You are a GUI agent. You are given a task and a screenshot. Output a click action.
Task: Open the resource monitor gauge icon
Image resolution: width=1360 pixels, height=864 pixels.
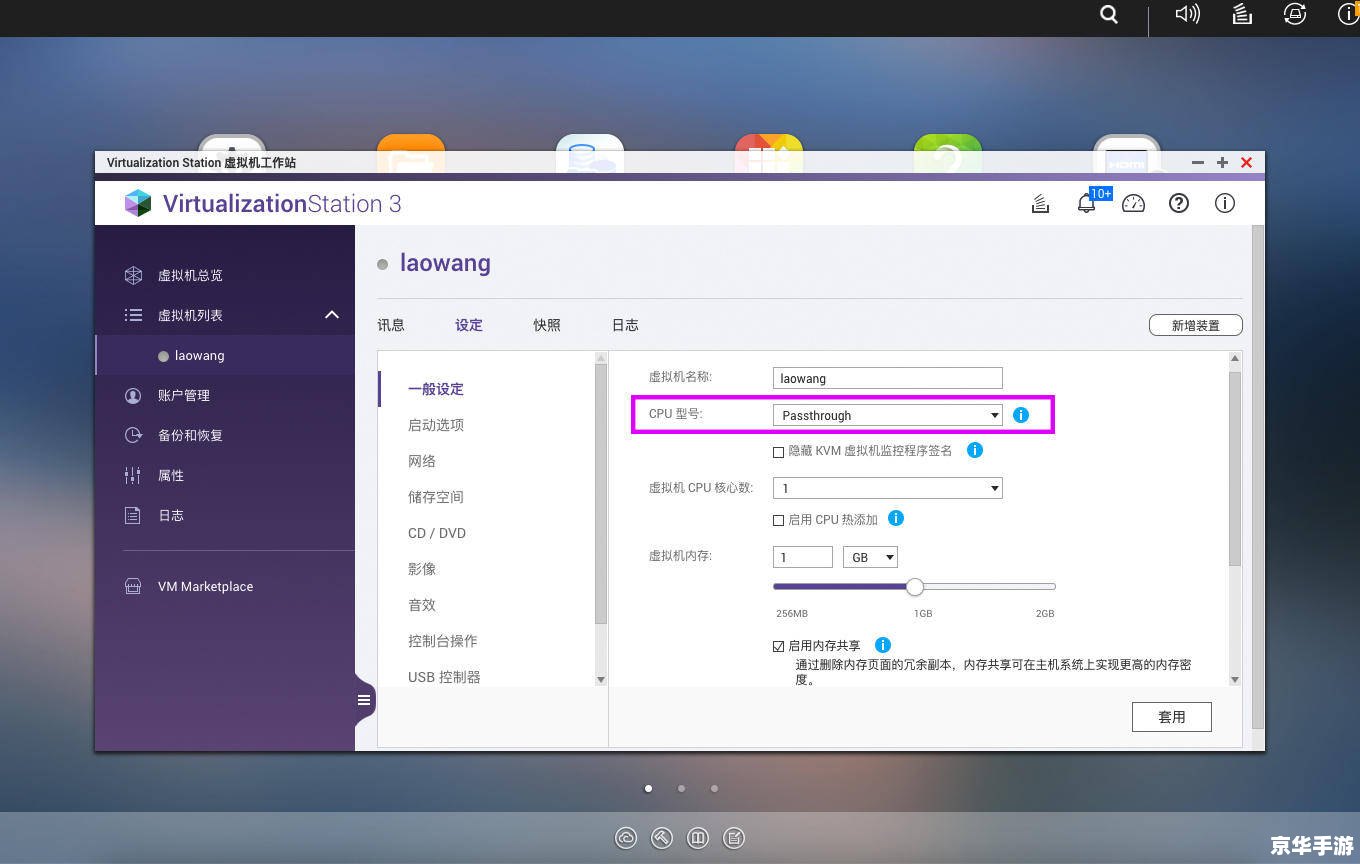pyautogui.click(x=1133, y=203)
